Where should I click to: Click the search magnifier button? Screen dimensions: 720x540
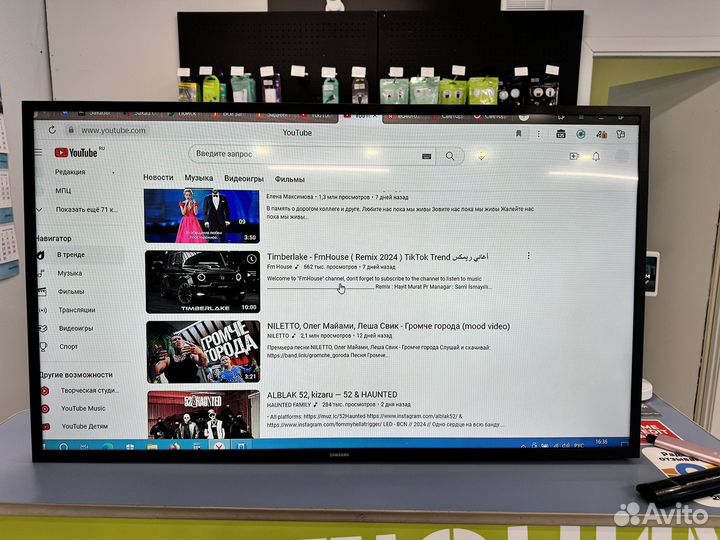click(450, 156)
